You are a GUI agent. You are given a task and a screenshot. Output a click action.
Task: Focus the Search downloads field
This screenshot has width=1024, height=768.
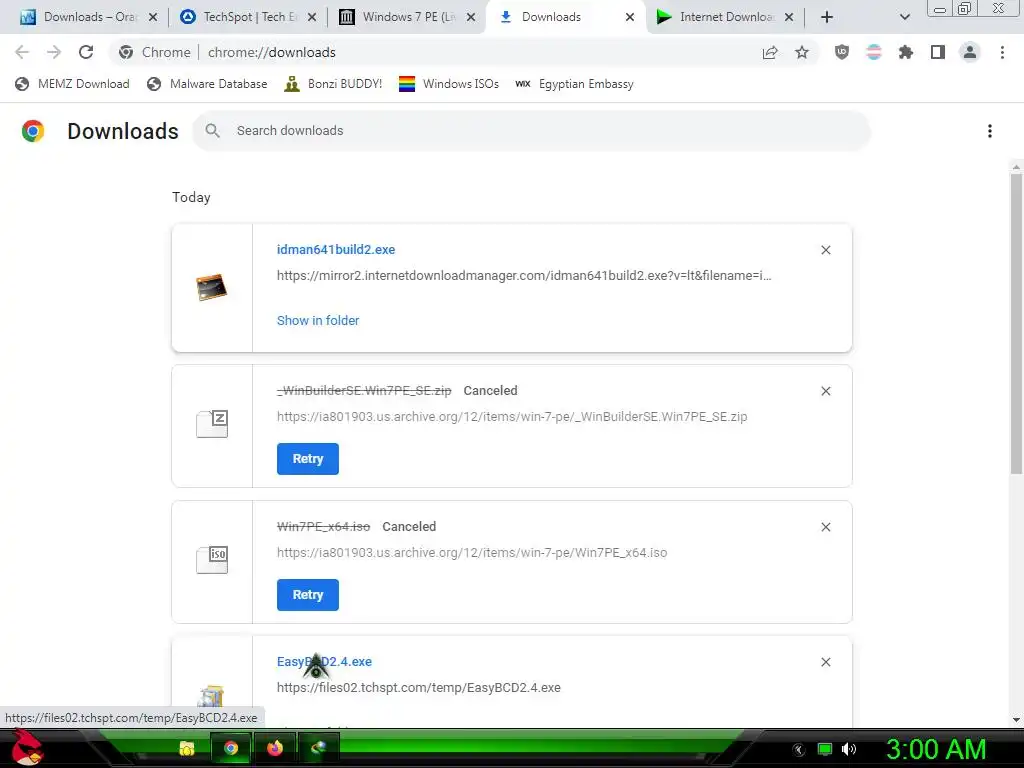(532, 131)
